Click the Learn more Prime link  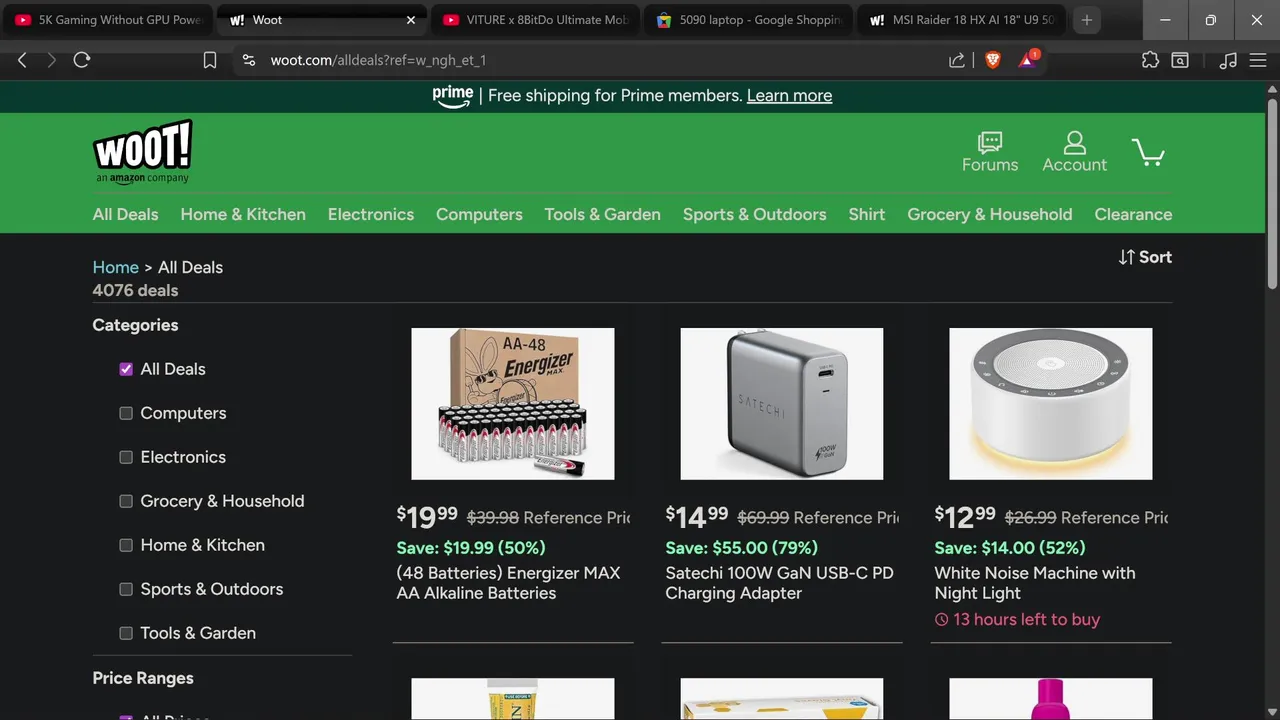coord(789,96)
